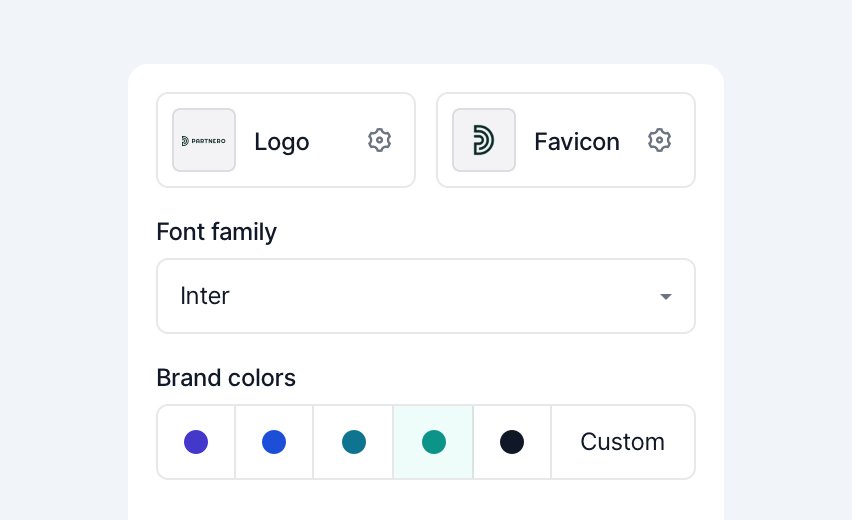This screenshot has height=520, width=852.
Task: Click the Partnero logo preview thumbnail
Action: click(x=204, y=140)
